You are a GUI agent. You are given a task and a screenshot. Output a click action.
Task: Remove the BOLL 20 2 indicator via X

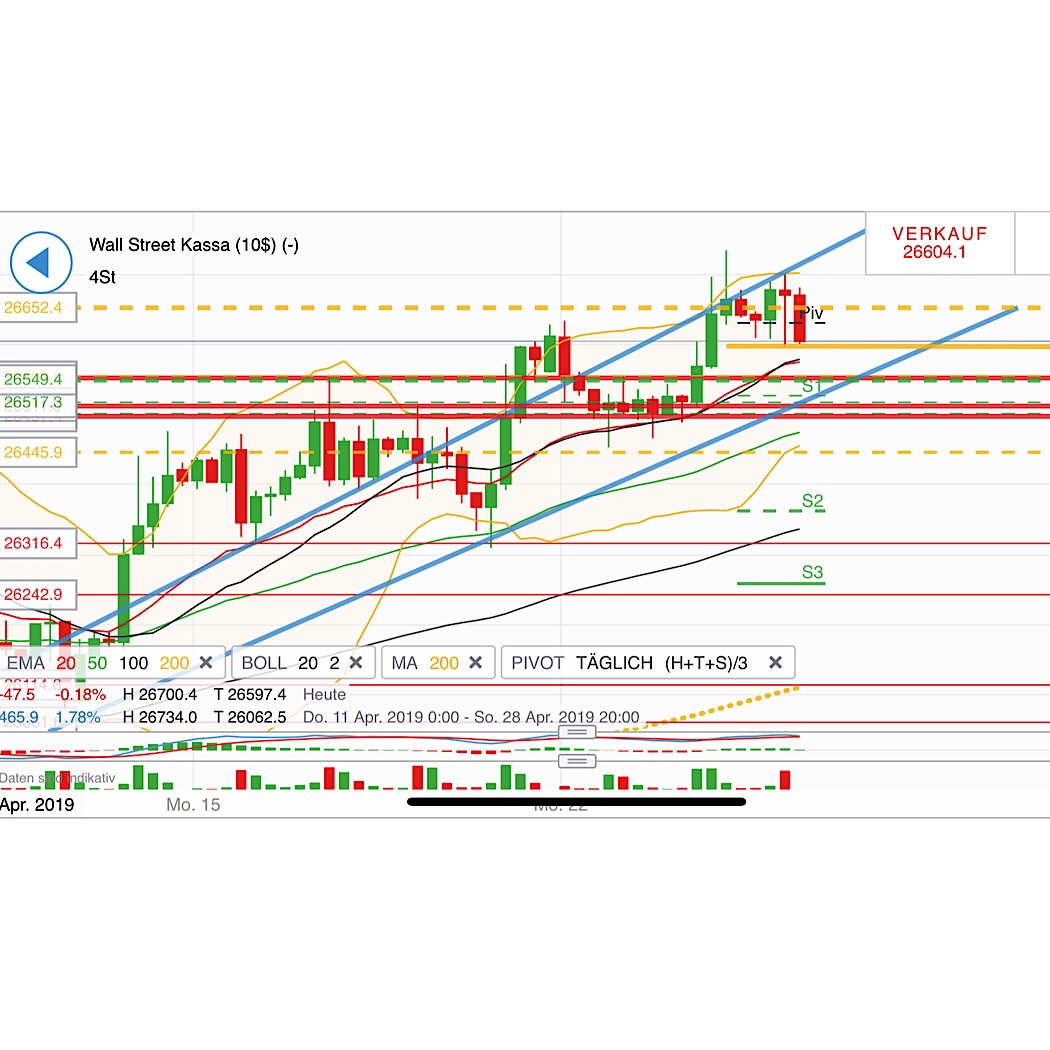(x=355, y=662)
